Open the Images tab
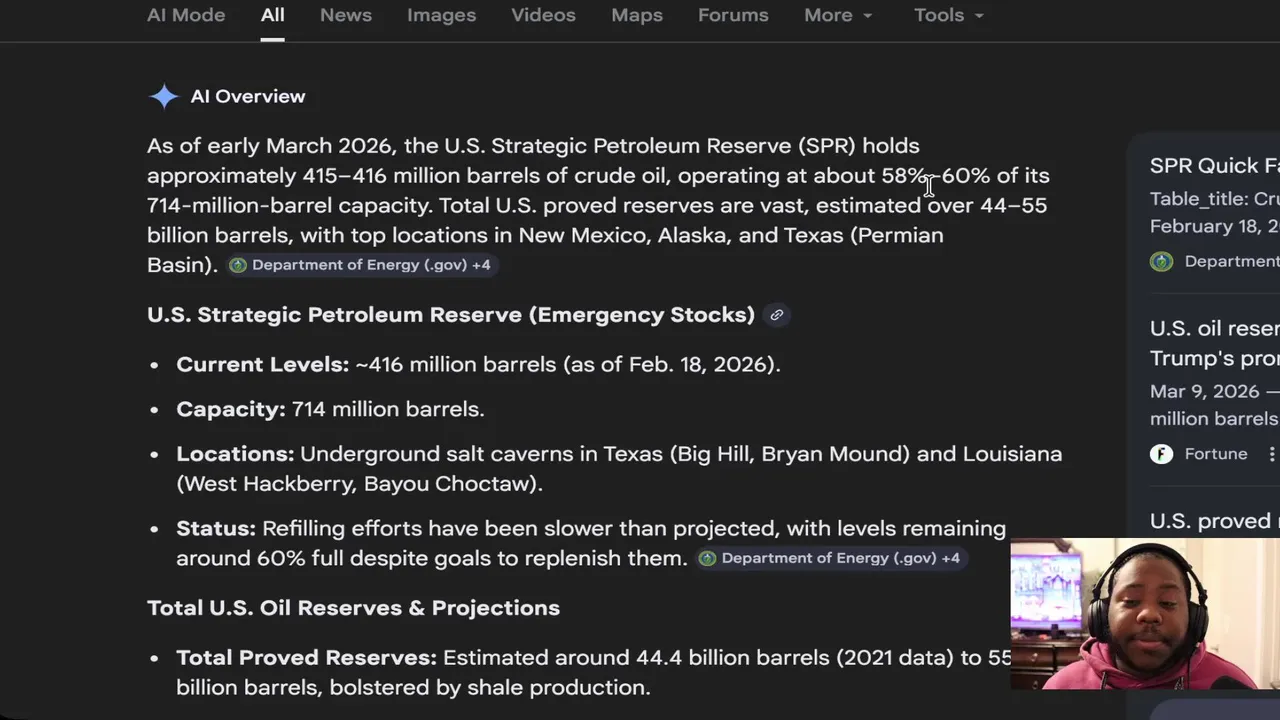This screenshot has height=720, width=1280. coord(441,15)
